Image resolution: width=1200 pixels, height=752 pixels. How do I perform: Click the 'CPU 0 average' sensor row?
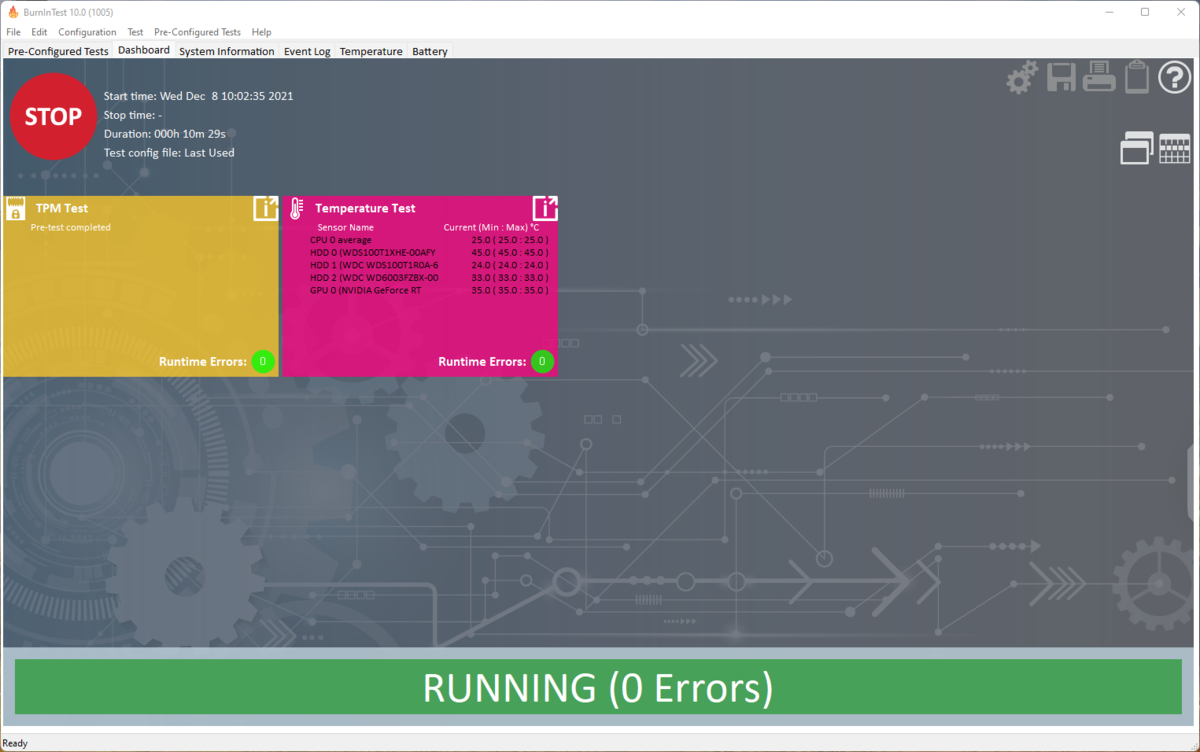(x=429, y=240)
